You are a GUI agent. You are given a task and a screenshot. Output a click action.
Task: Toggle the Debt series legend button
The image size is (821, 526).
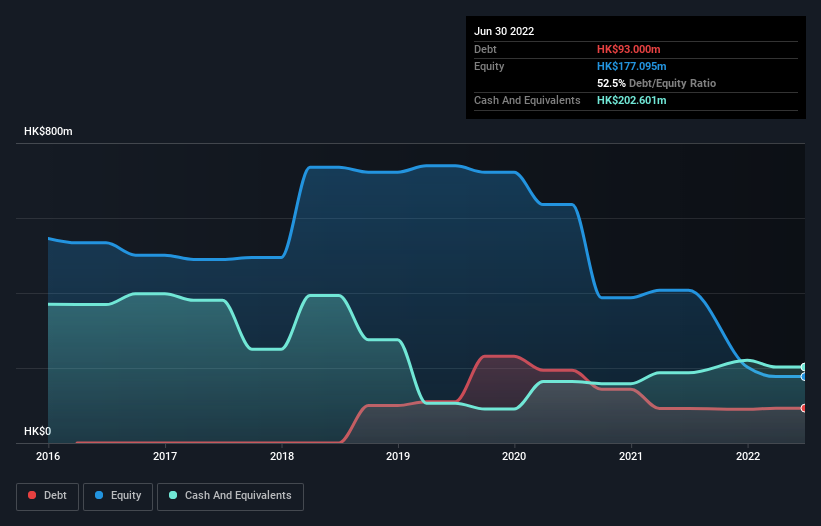48,496
